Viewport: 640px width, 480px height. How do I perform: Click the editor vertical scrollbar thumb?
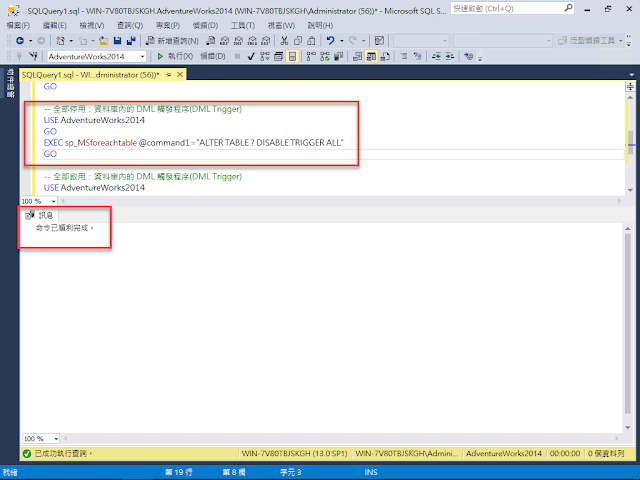coord(631,142)
